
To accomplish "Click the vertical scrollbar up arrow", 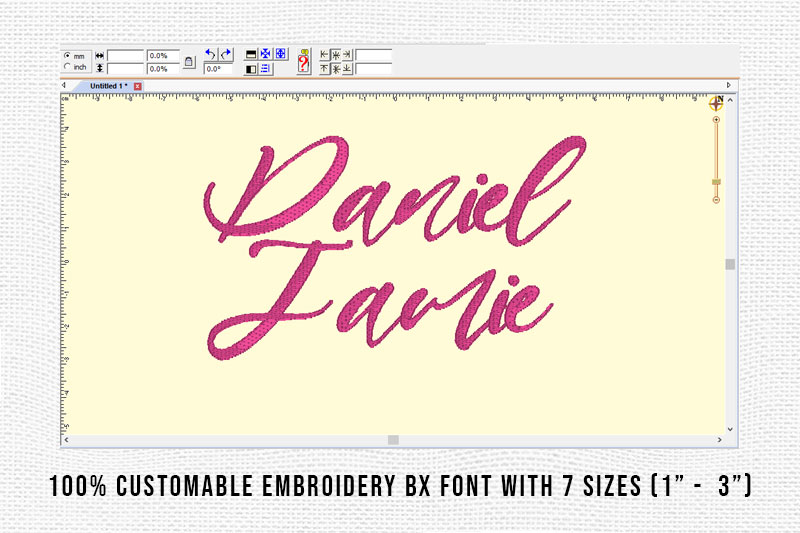I will click(730, 100).
